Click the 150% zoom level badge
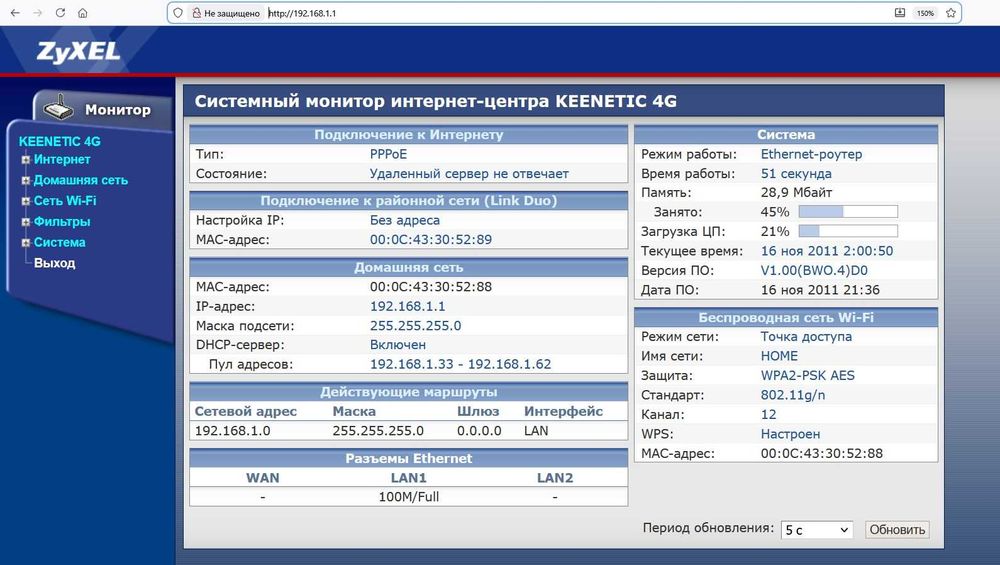The height and width of the screenshot is (565, 1000). pyautogui.click(x=925, y=13)
